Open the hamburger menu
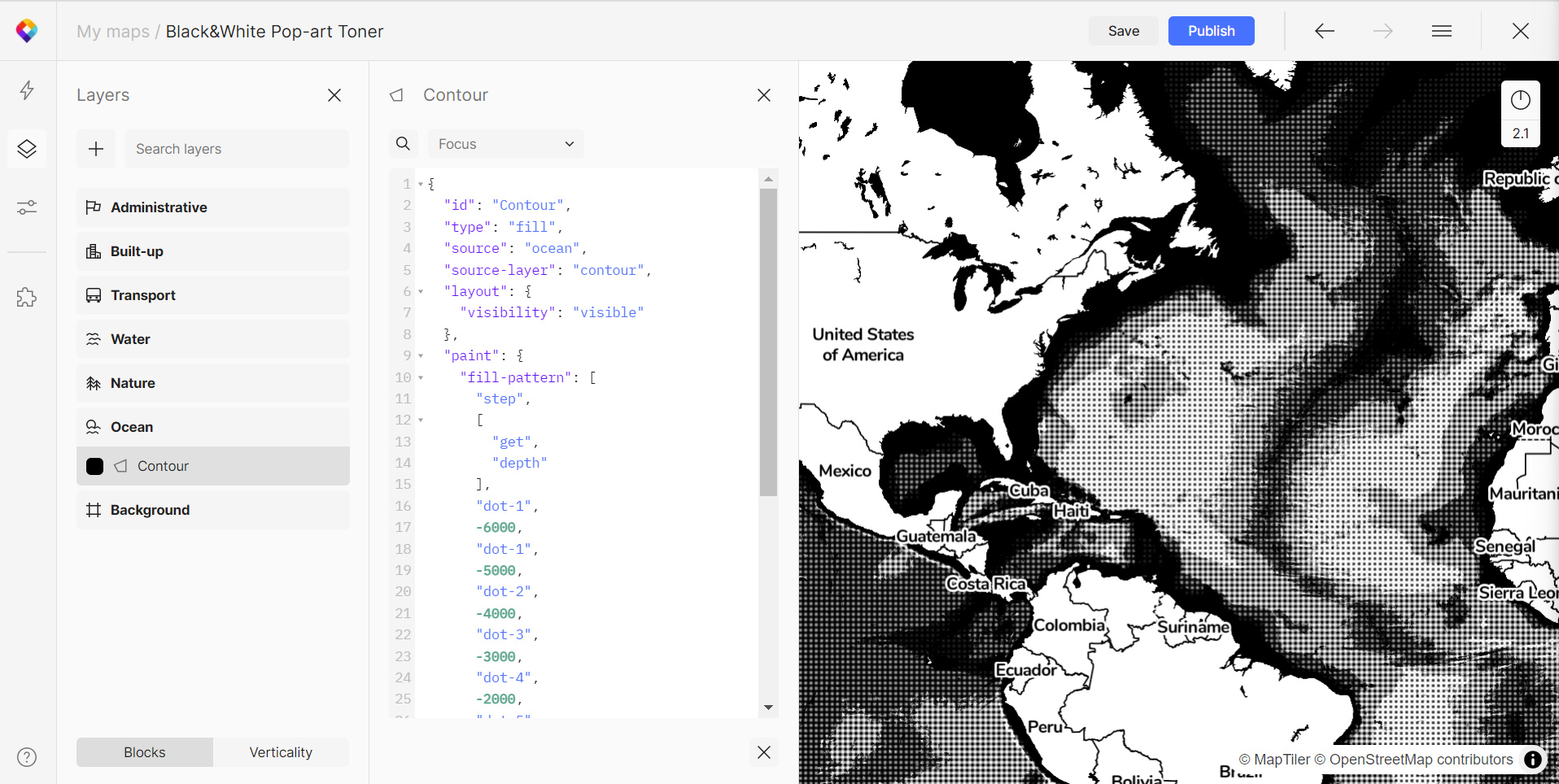 1441,31
